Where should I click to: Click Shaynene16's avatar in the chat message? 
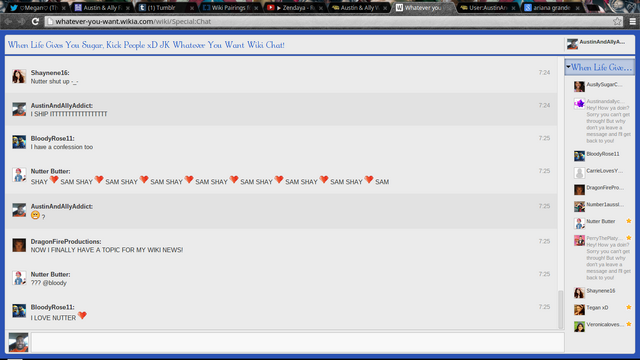[19, 76]
